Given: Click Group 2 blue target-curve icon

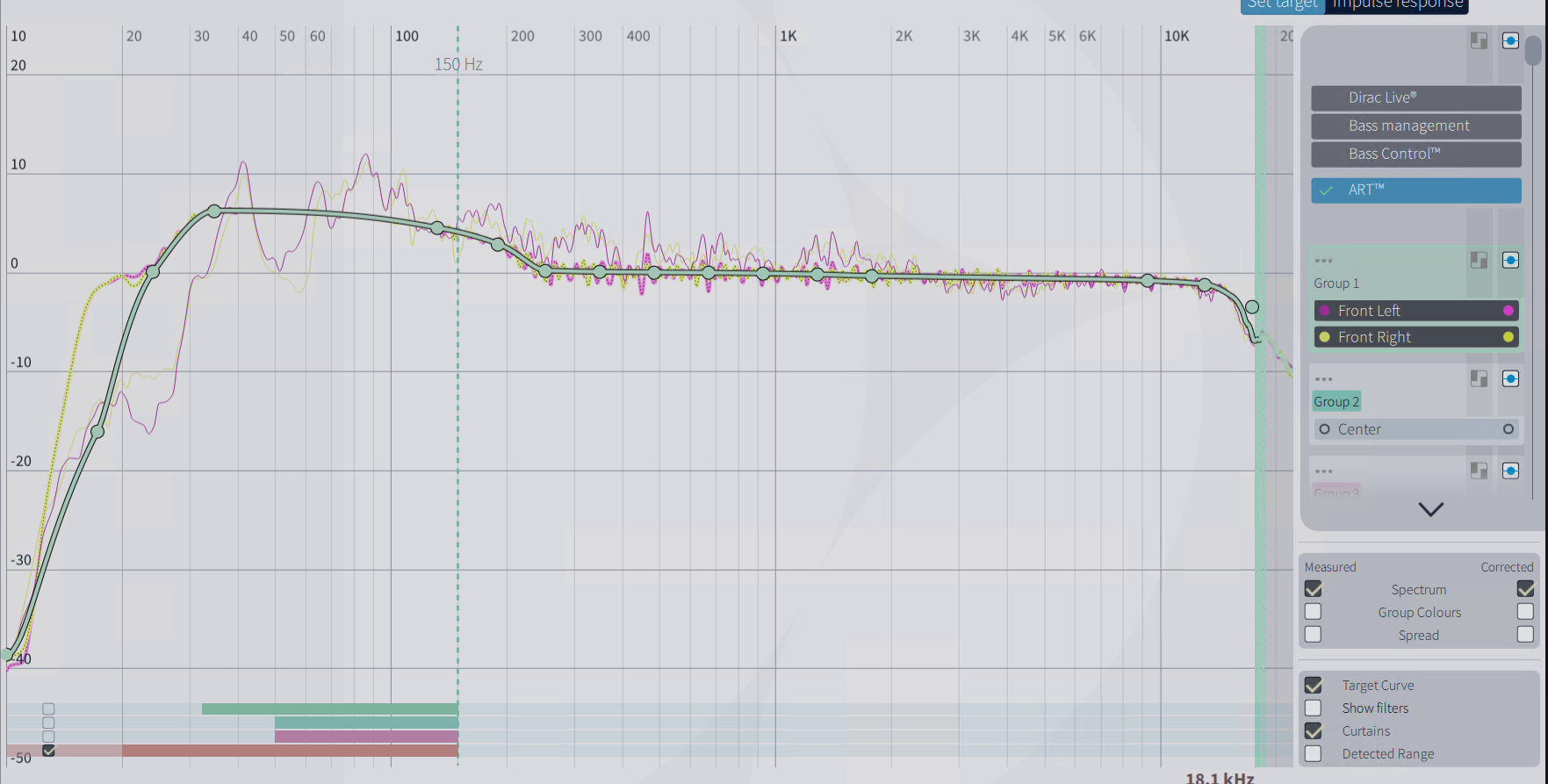Looking at the screenshot, I should (x=1510, y=378).
